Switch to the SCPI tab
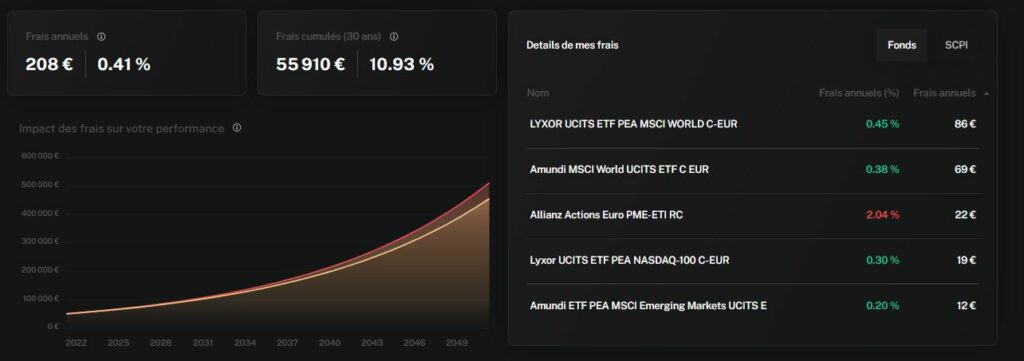Image resolution: width=1024 pixels, height=361 pixels. pos(956,45)
